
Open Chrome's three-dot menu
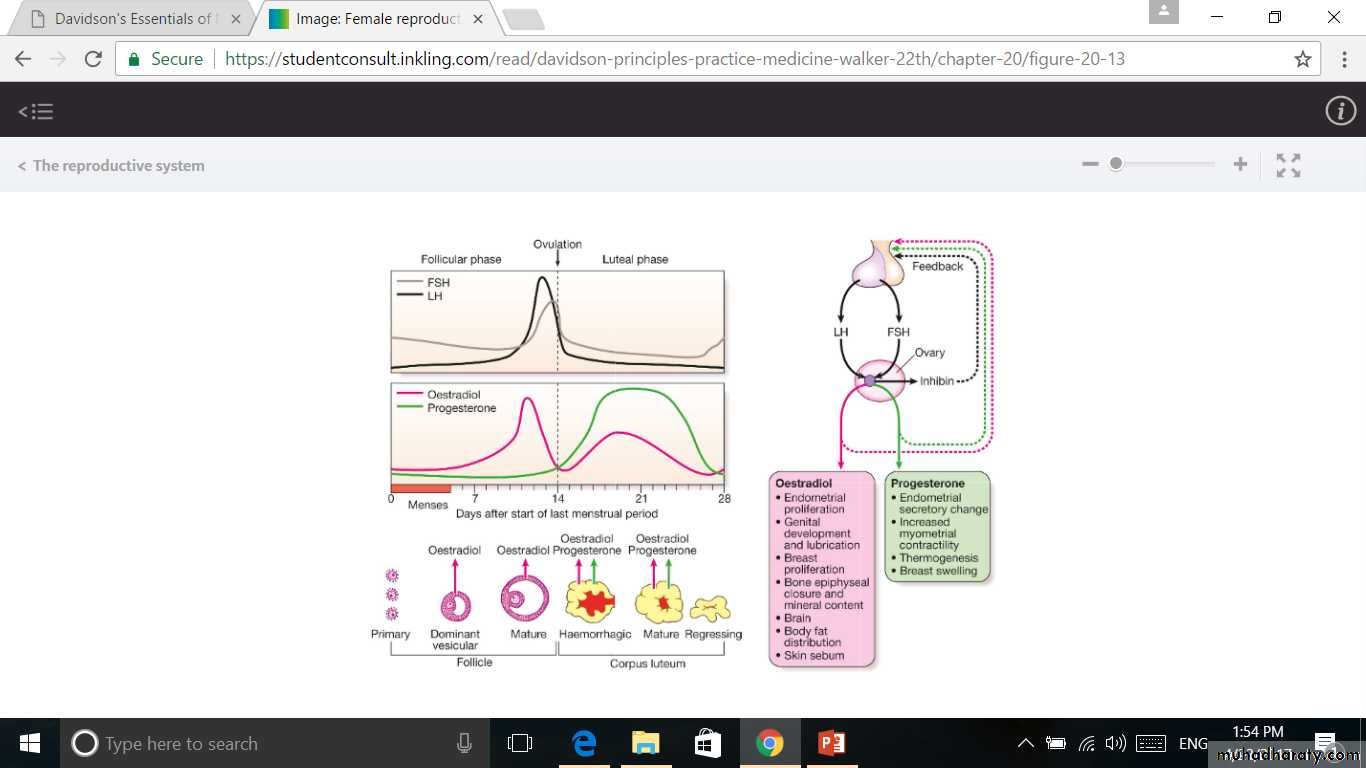click(1343, 59)
